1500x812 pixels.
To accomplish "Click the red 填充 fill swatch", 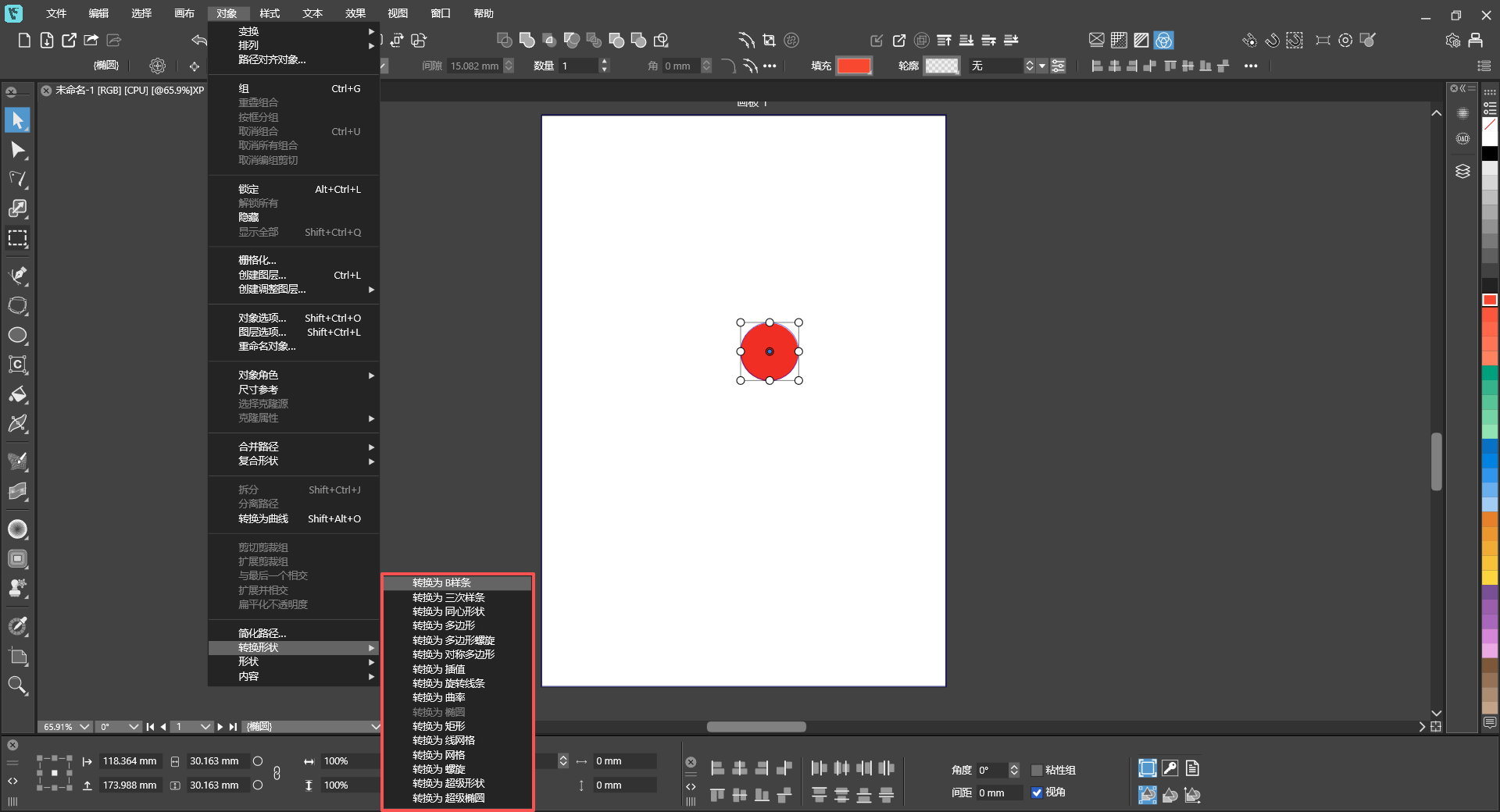I will [854, 66].
